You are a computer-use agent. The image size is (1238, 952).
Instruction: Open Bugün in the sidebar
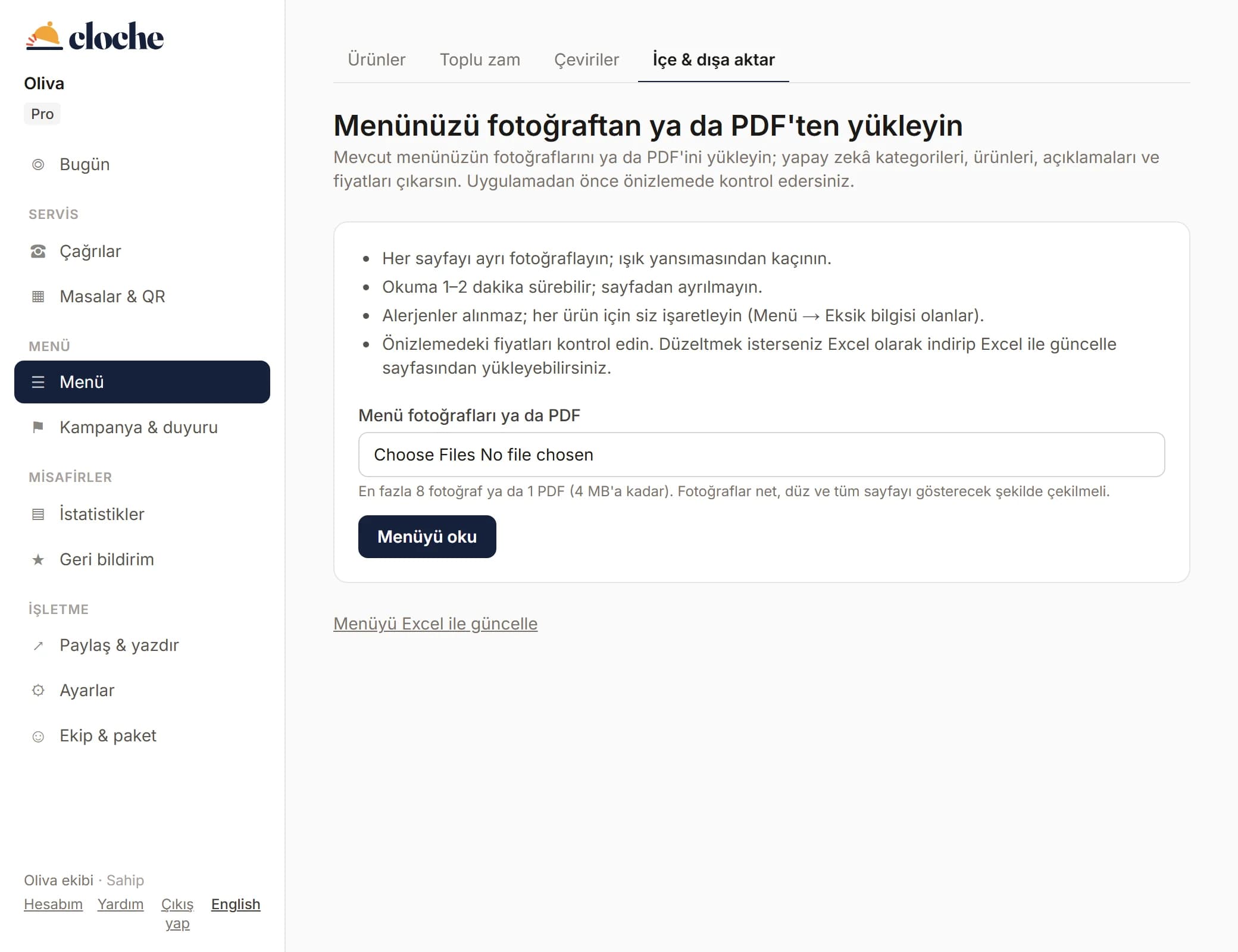[142, 165]
